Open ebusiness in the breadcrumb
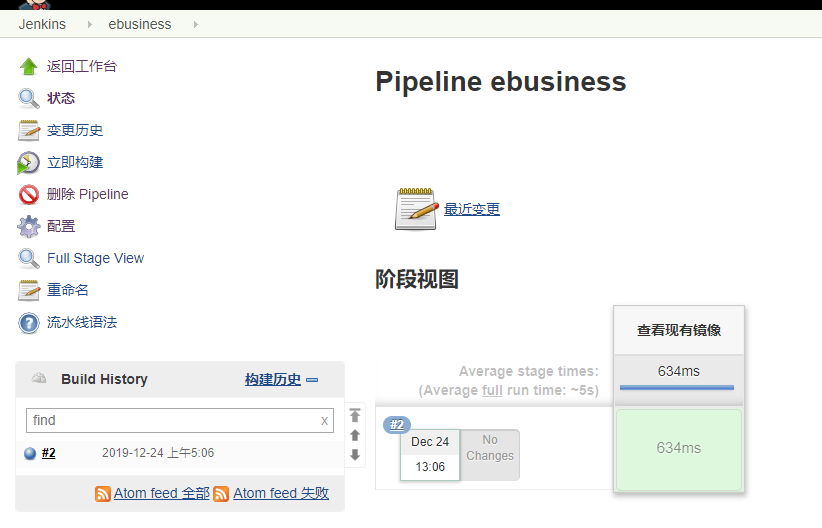 140,24
